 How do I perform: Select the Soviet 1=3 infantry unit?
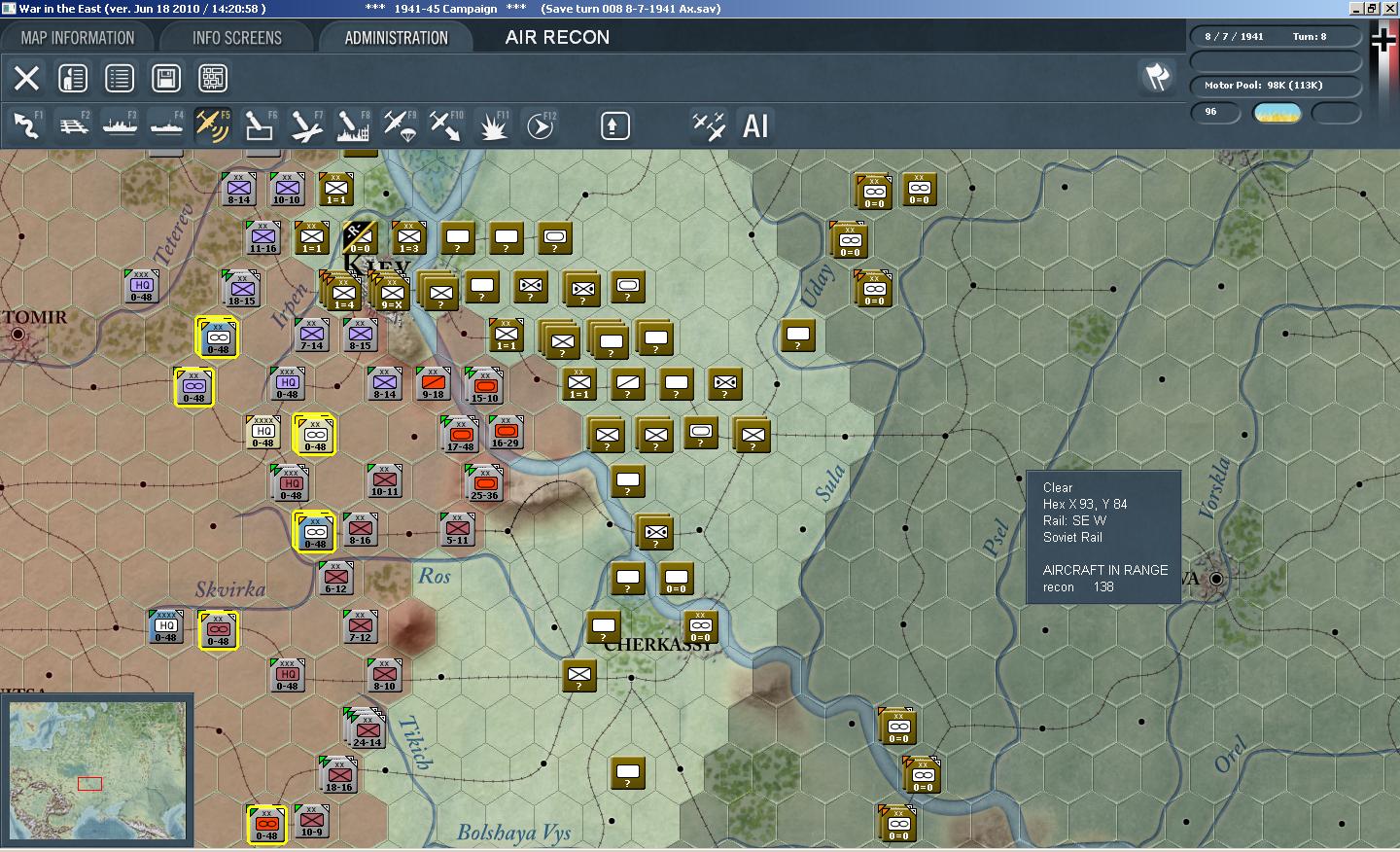408,237
